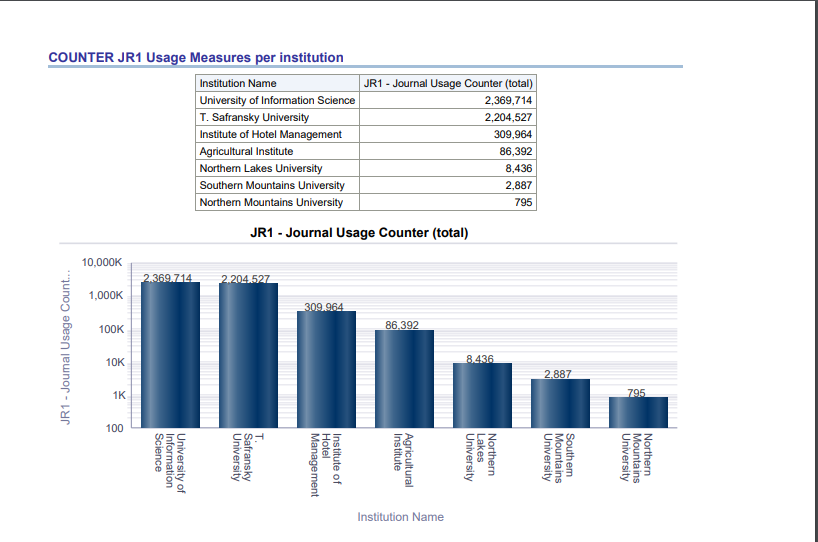Click Agricultural Institute in the table
The image size is (818, 542).
tap(246, 151)
